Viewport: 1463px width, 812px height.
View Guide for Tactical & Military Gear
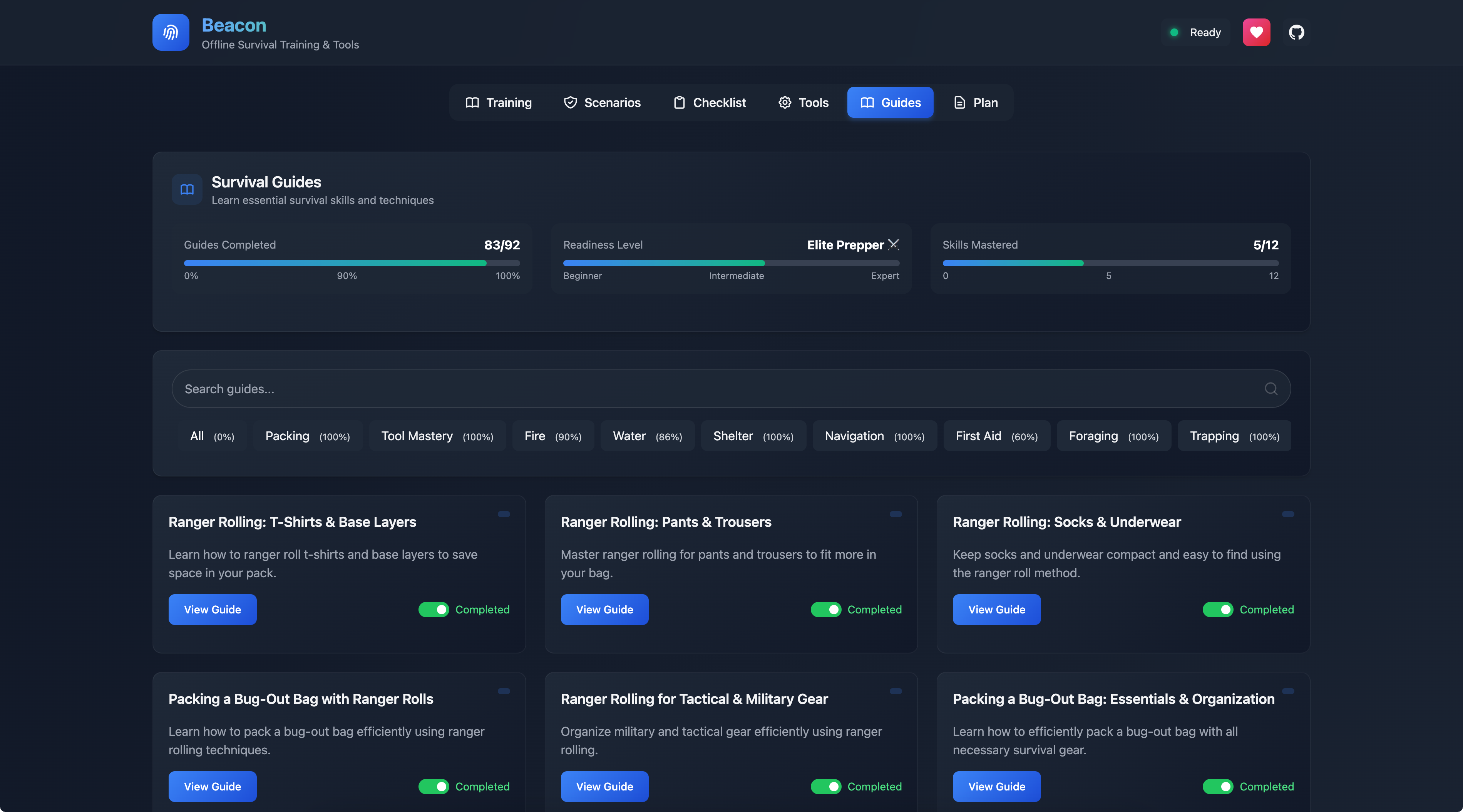(604, 787)
